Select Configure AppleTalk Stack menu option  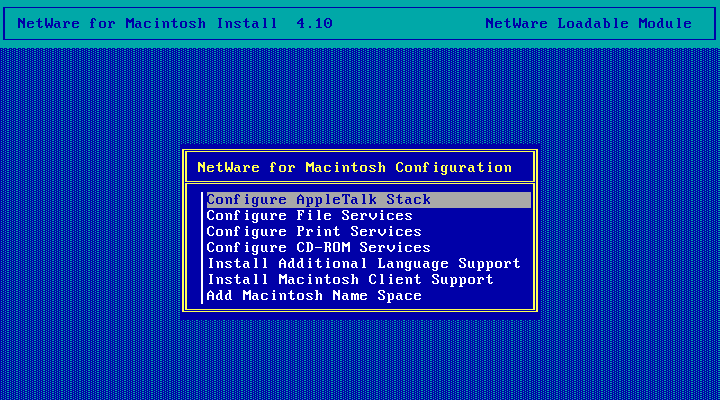coord(369,200)
